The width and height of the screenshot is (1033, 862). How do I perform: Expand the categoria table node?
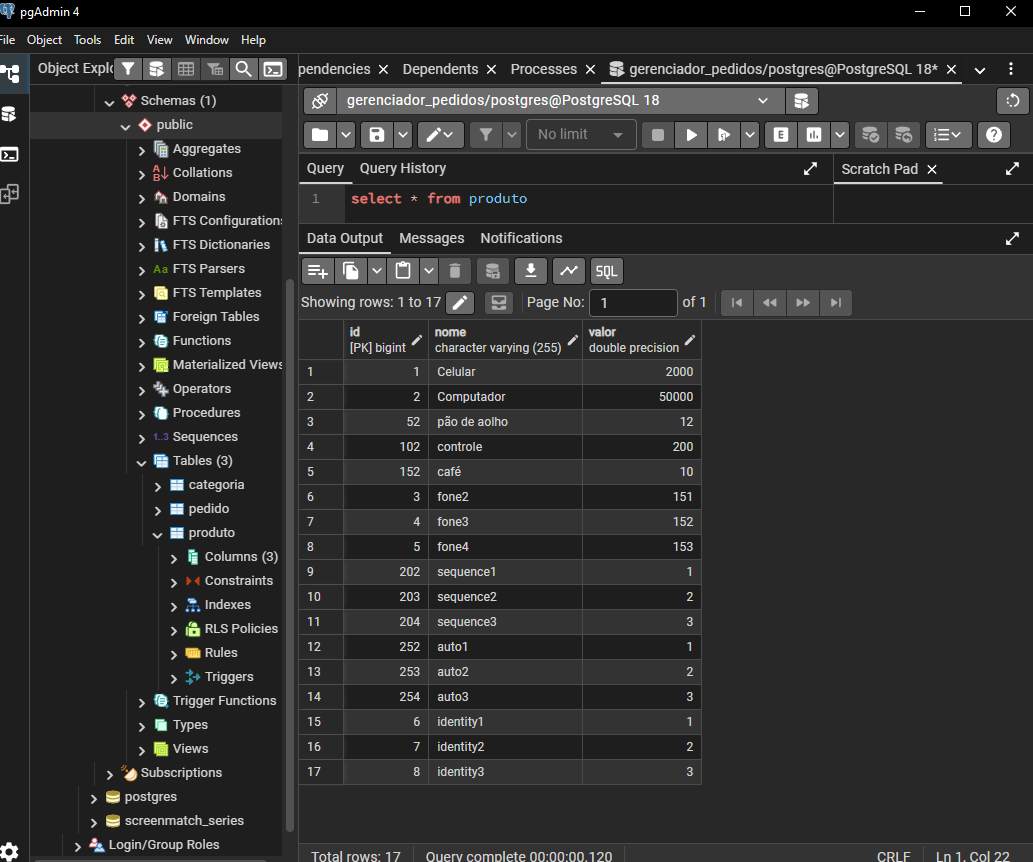157,485
